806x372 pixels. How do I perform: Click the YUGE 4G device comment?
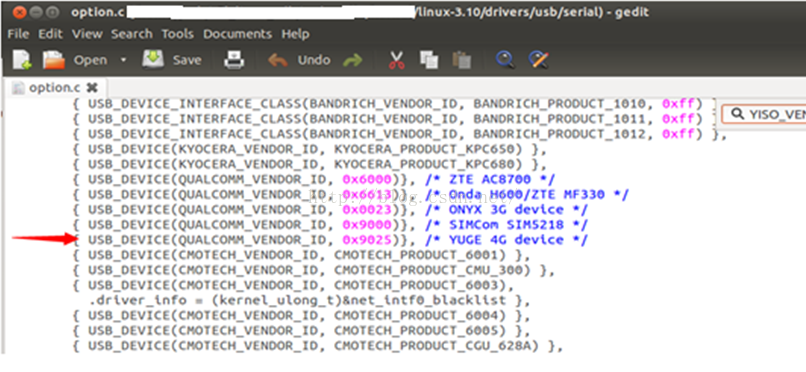[506, 240]
